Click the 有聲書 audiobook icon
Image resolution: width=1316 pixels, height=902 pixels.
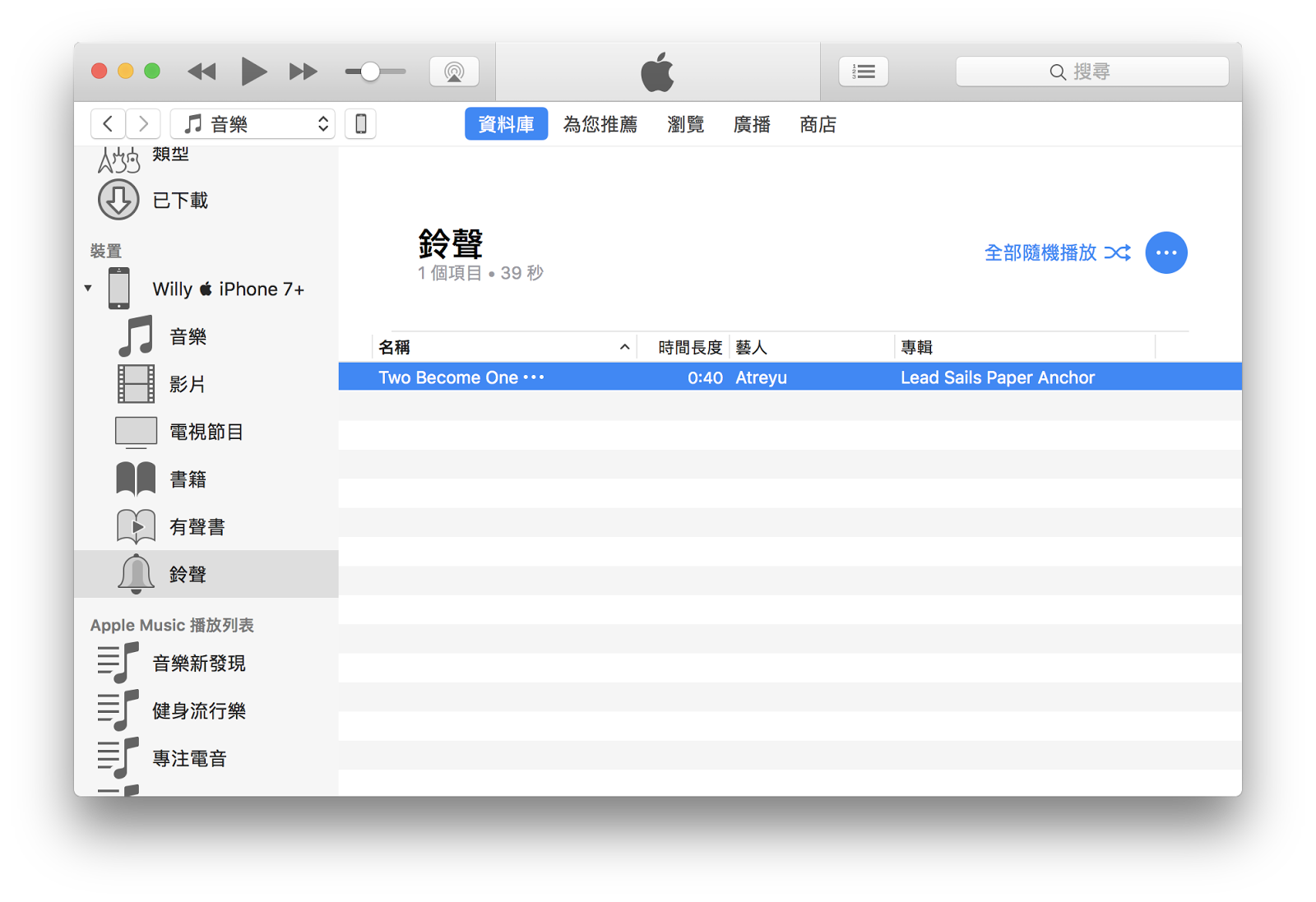[136, 527]
